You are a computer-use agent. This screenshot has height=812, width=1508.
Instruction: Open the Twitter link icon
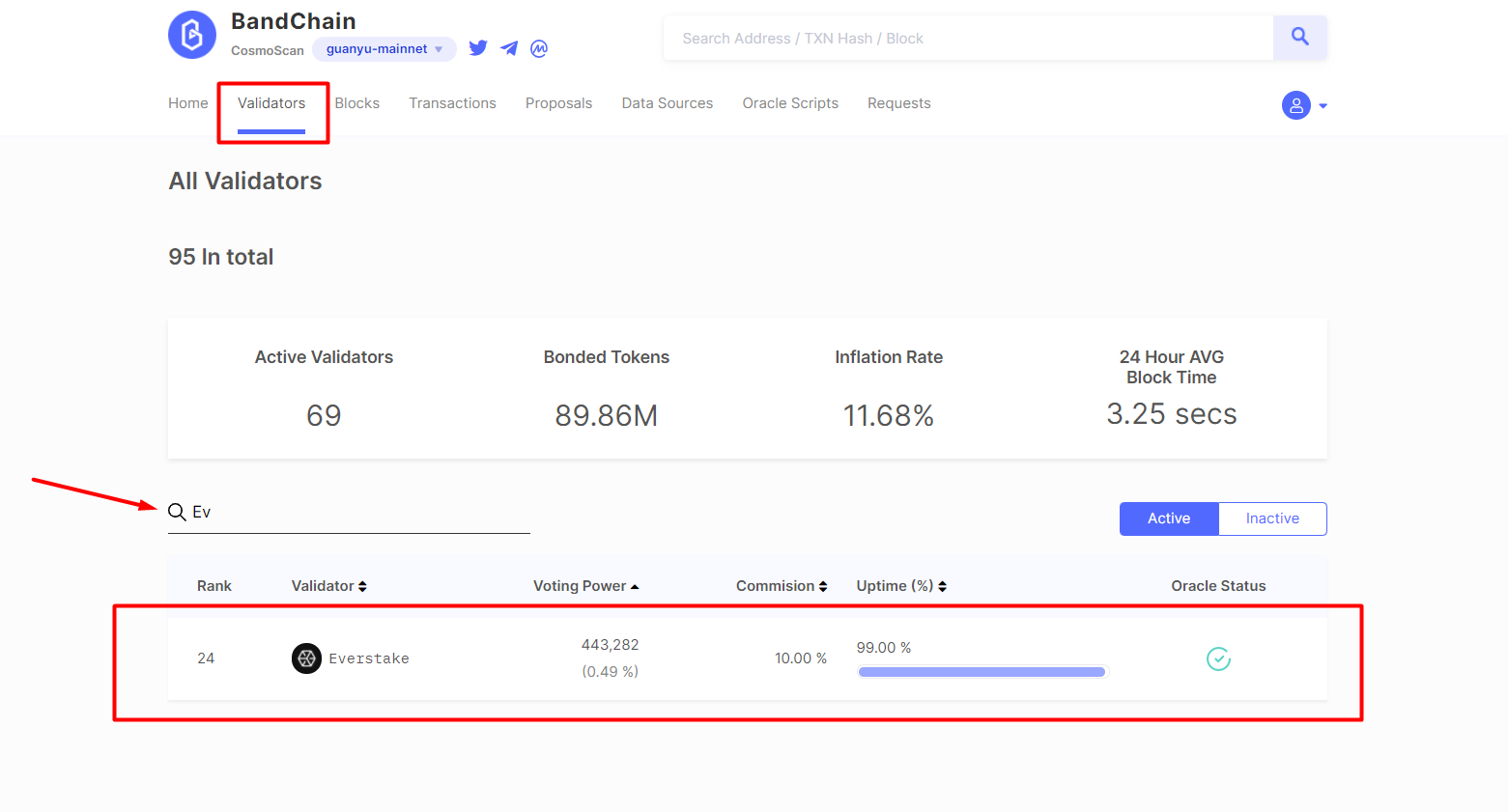[x=478, y=48]
